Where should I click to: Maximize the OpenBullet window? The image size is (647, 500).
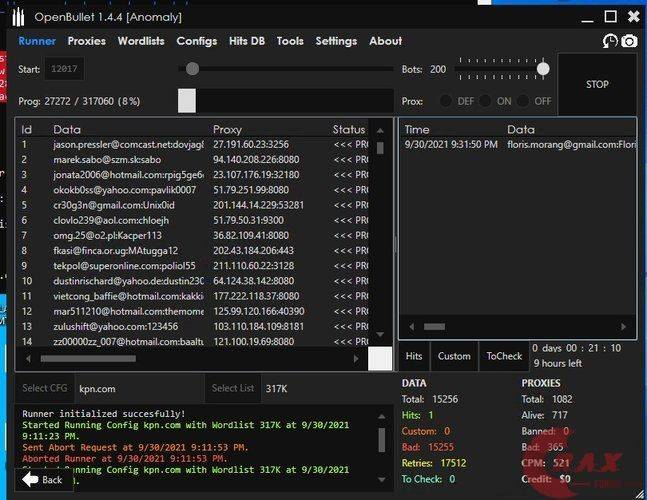611,16
